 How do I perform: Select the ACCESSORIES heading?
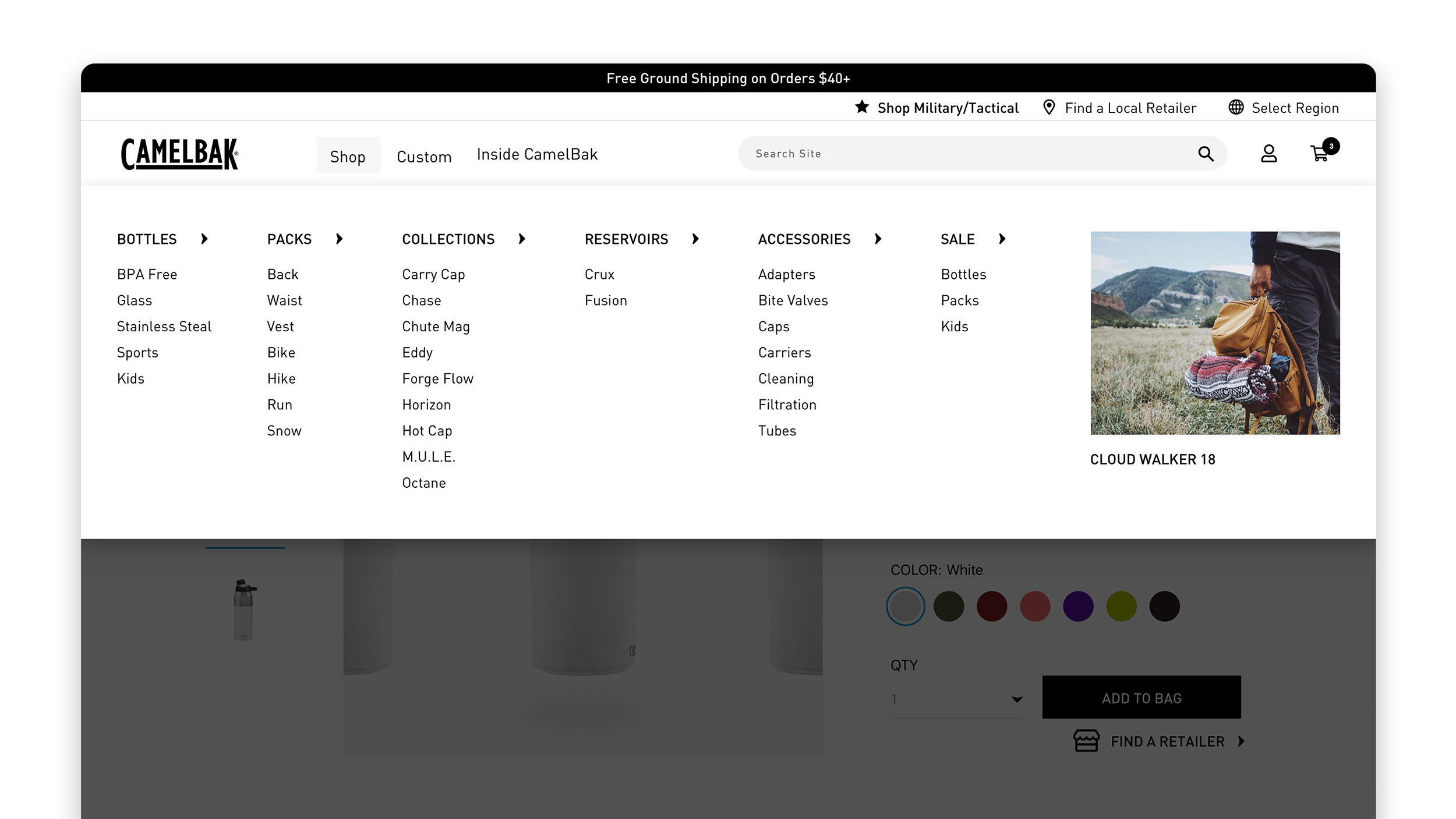804,239
